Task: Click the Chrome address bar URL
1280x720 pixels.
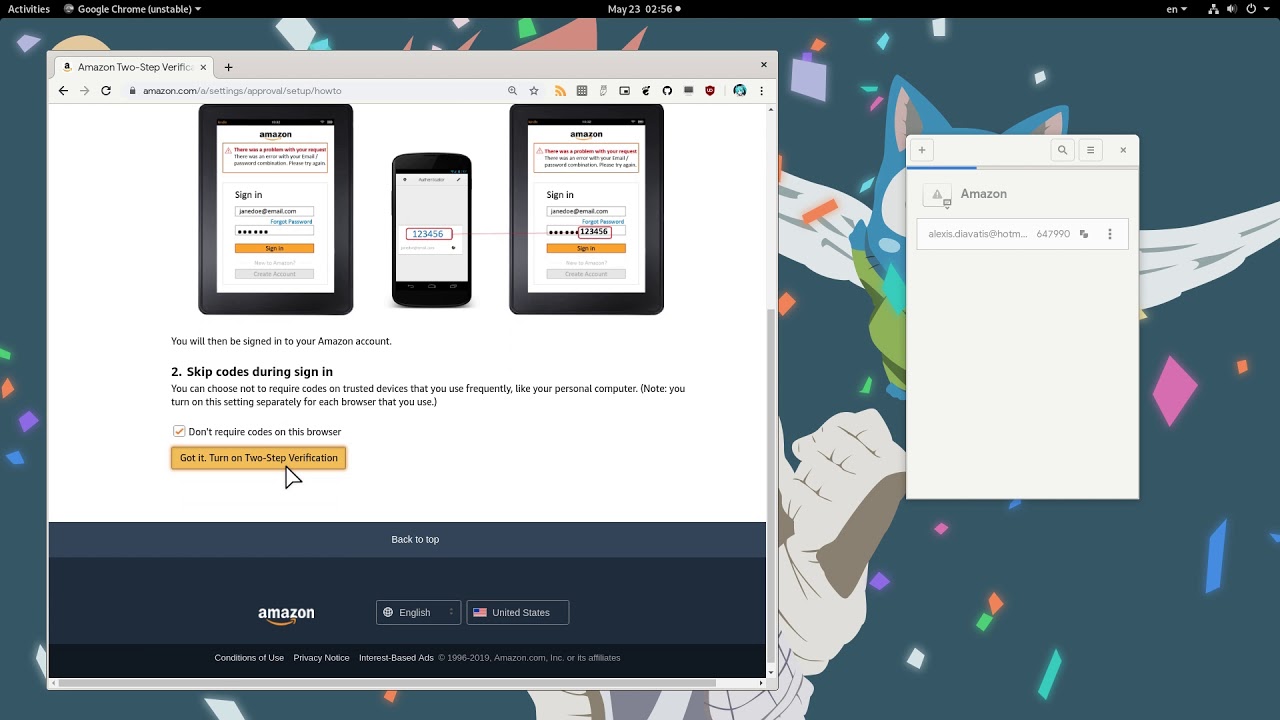Action: point(242,90)
